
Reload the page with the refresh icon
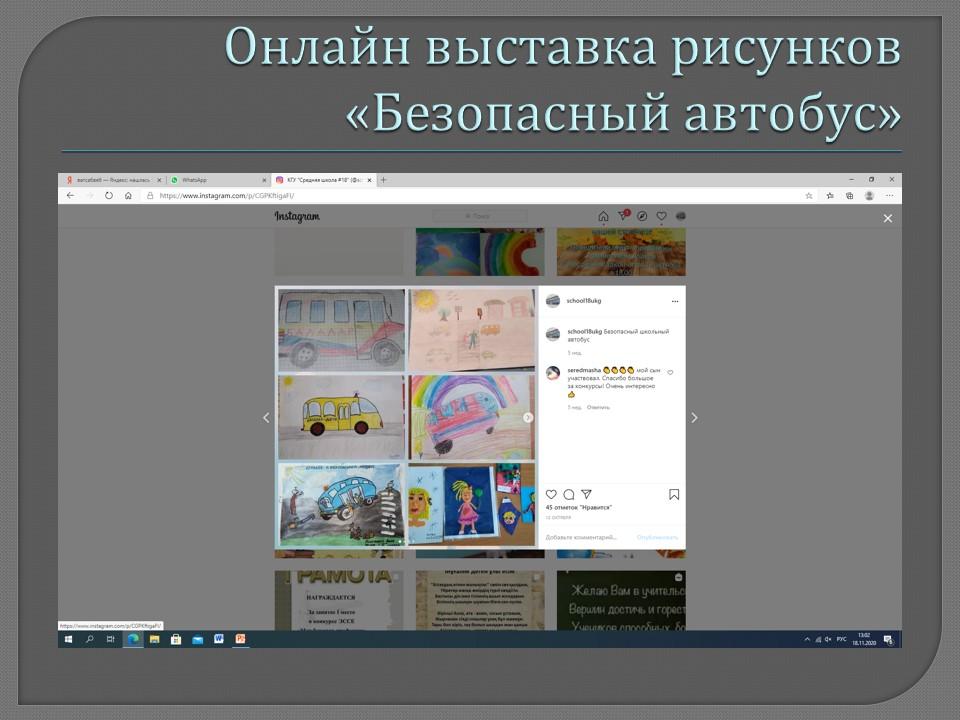(109, 196)
